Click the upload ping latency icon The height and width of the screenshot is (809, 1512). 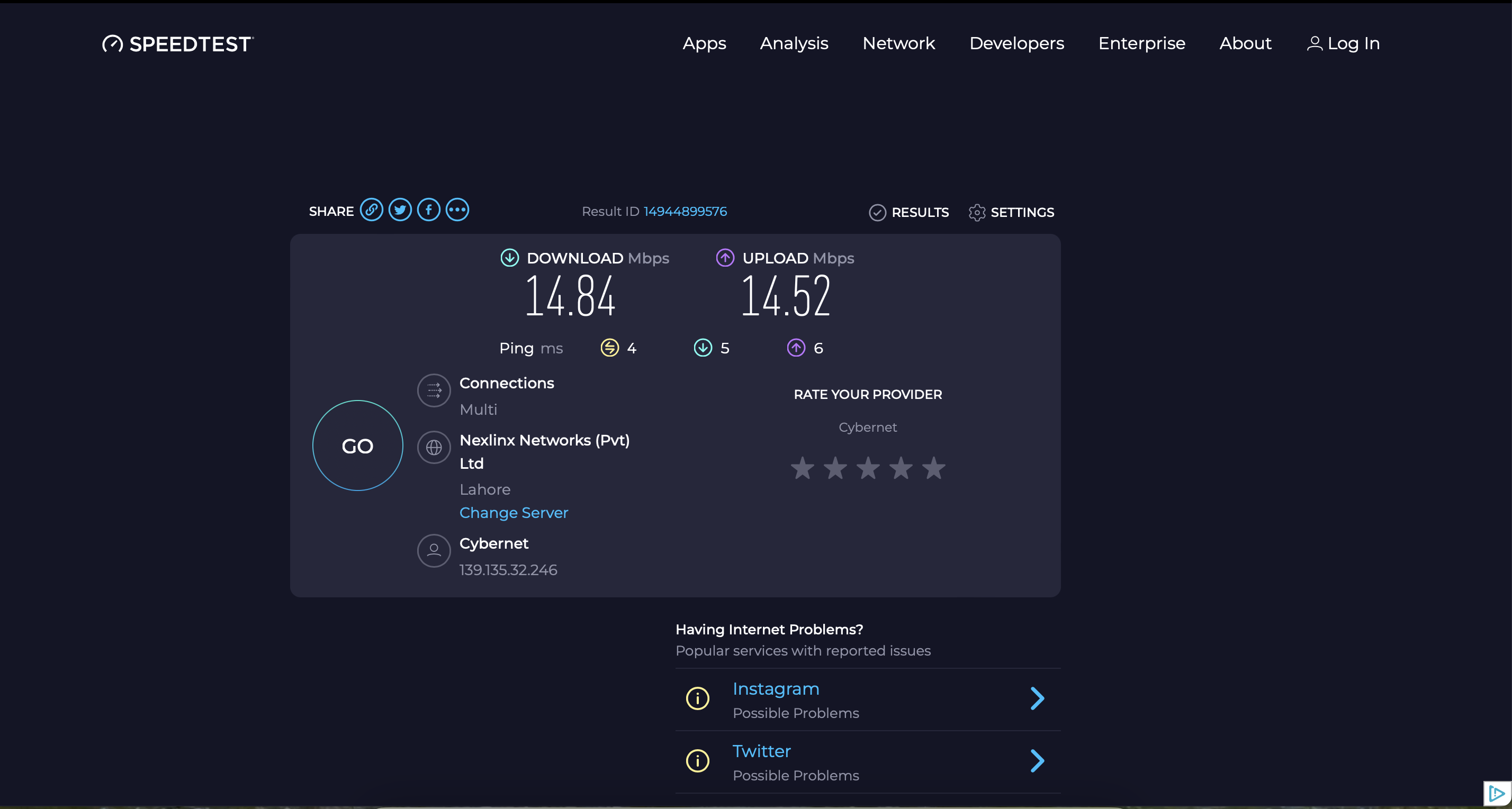coord(796,348)
